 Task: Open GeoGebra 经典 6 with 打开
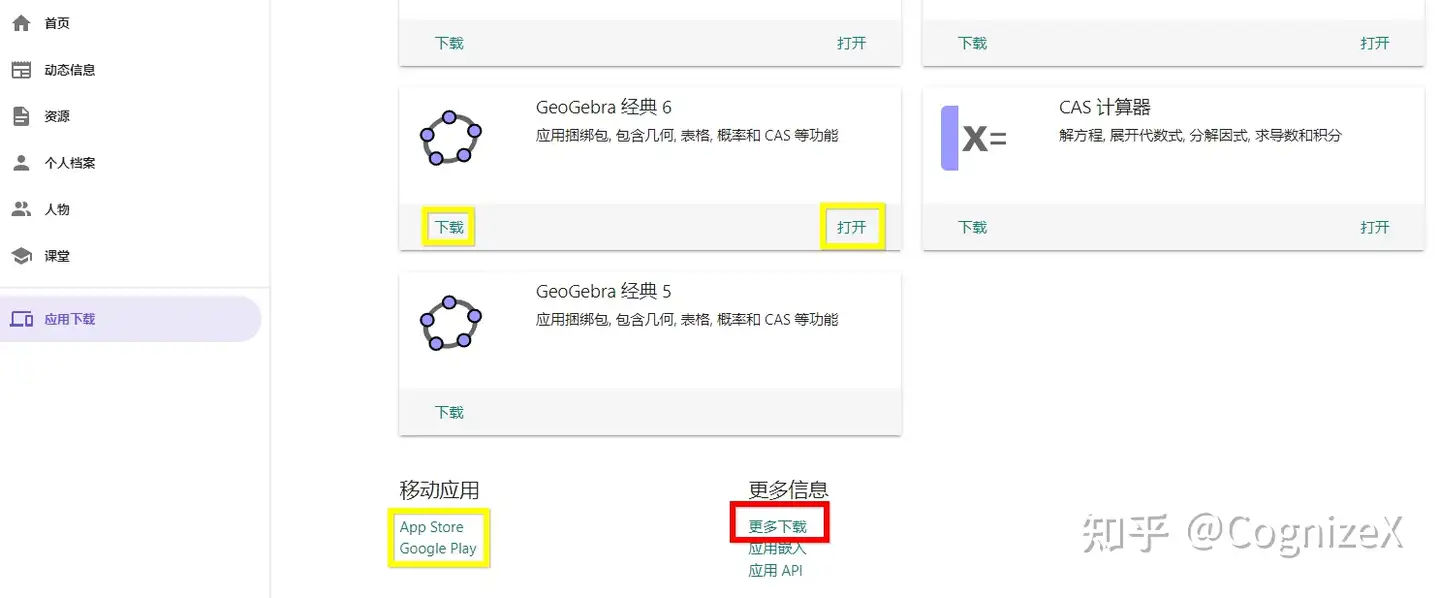click(x=852, y=227)
